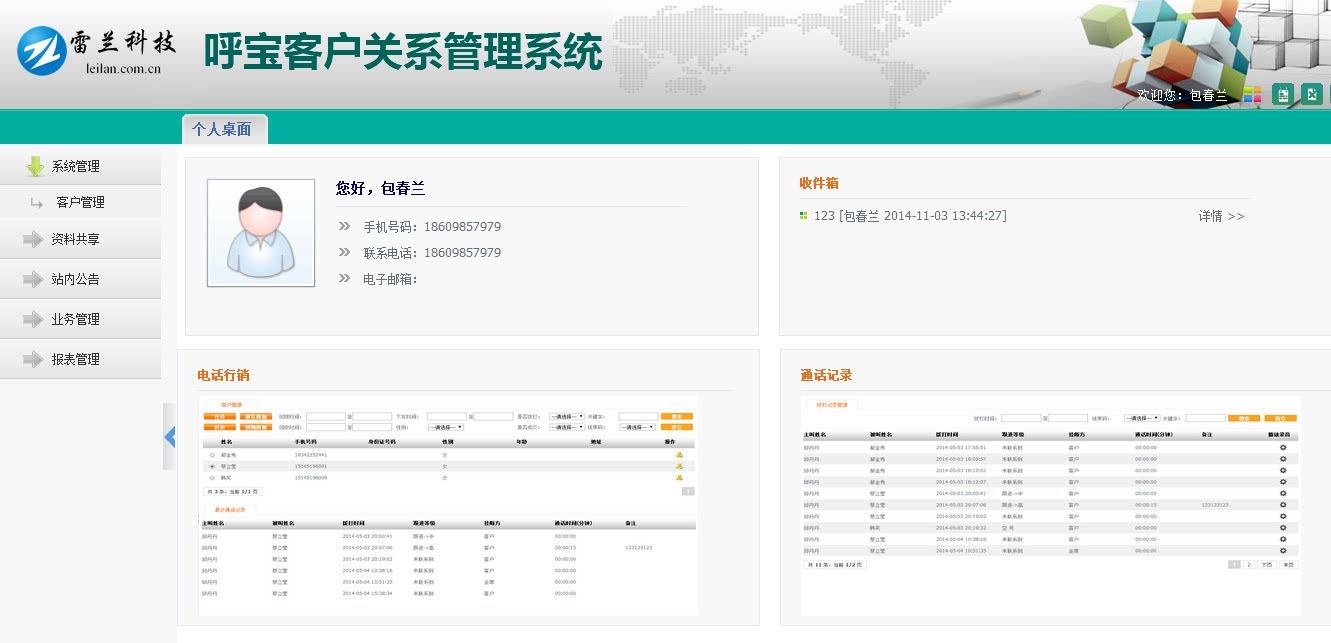
Task: Click the 电话行销 preview thumbnail
Action: point(448,506)
